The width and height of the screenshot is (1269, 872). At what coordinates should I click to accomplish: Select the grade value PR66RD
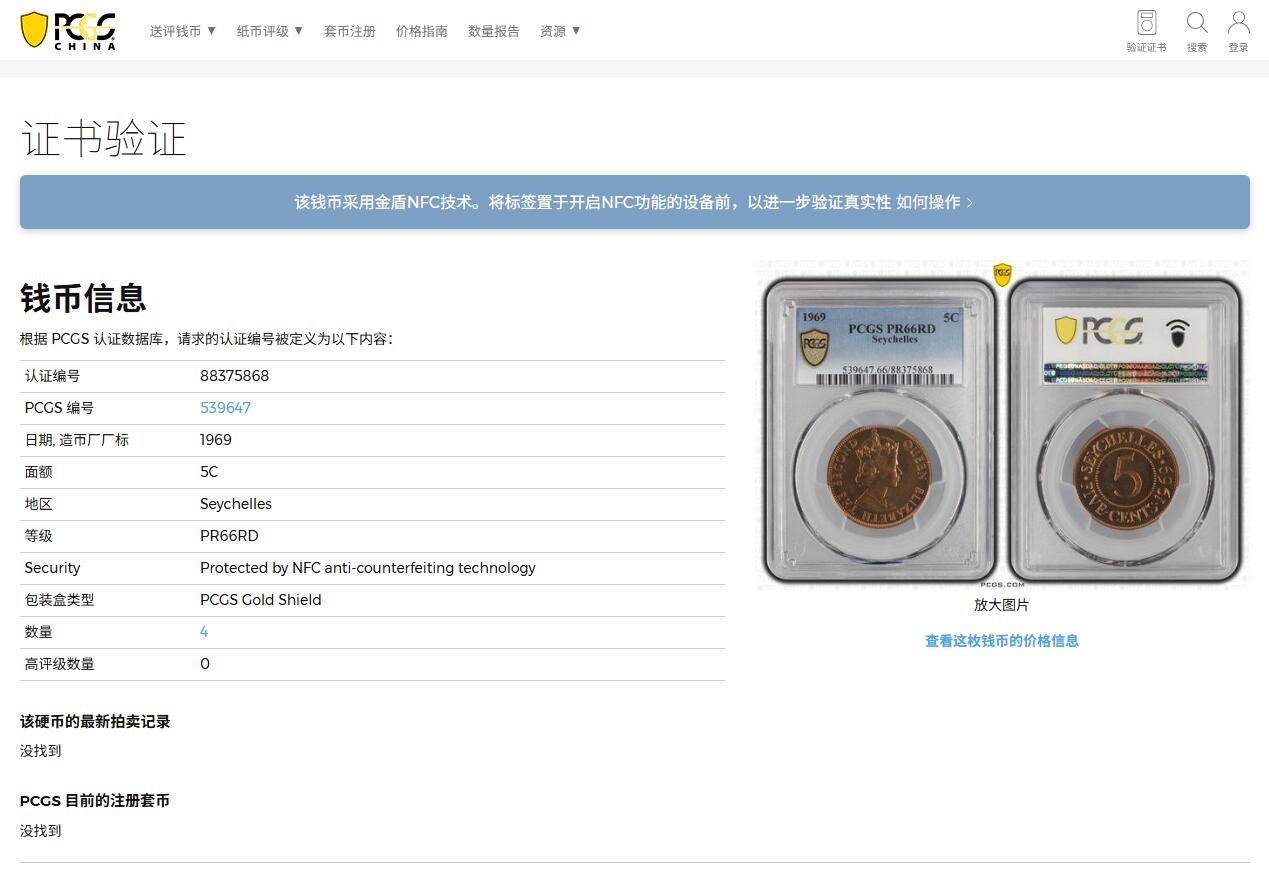click(x=229, y=536)
